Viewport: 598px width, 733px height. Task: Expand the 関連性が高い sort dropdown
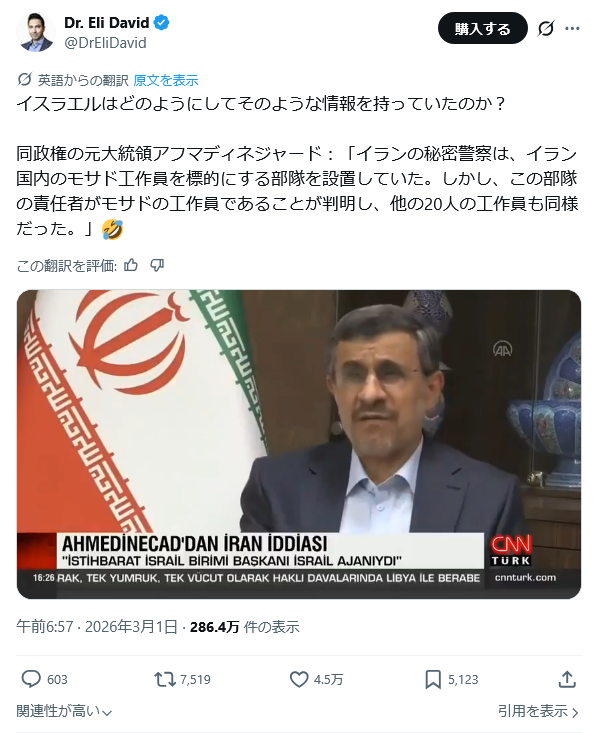[x=64, y=711]
